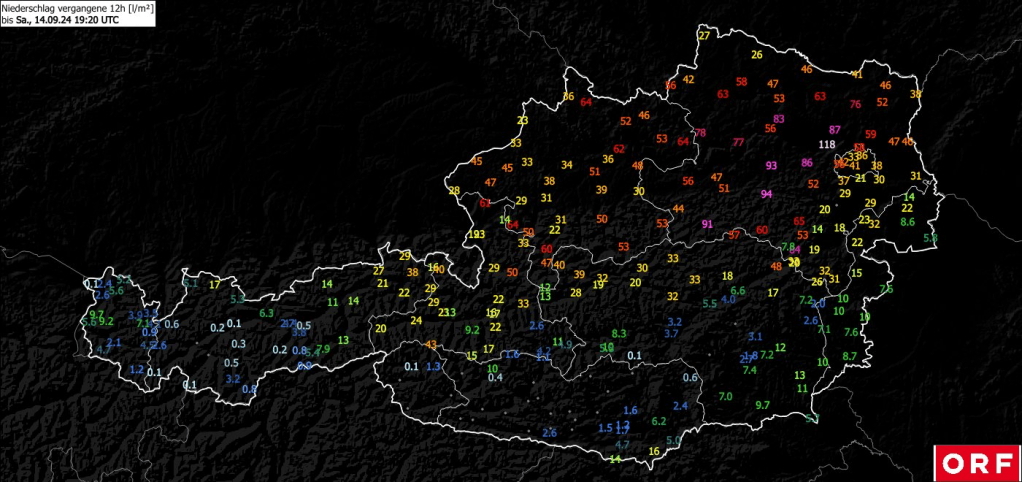Select the green 8.3 reading
Viewport: 1022px width, 482px height.
point(619,333)
